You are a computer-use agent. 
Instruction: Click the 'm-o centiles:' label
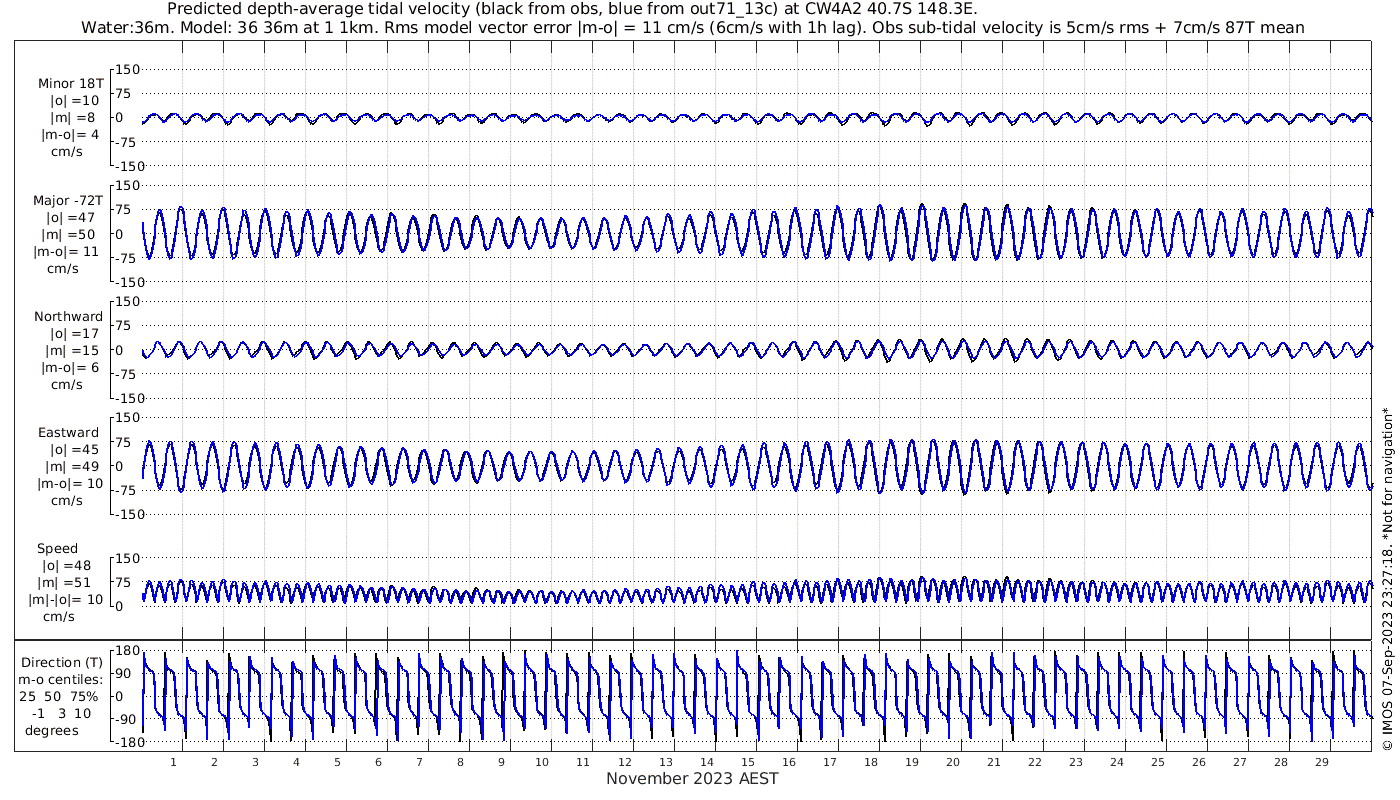point(60,679)
